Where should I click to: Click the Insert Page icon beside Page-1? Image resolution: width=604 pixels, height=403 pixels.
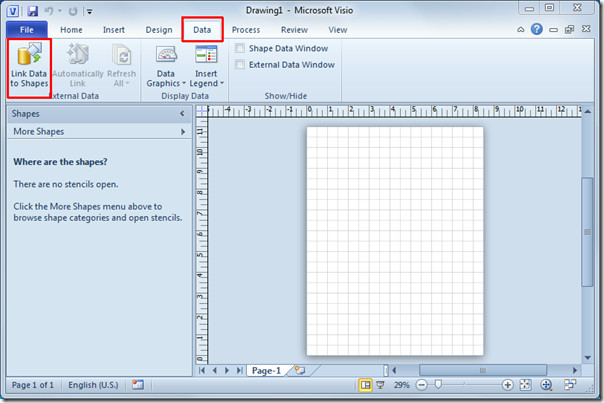(300, 370)
